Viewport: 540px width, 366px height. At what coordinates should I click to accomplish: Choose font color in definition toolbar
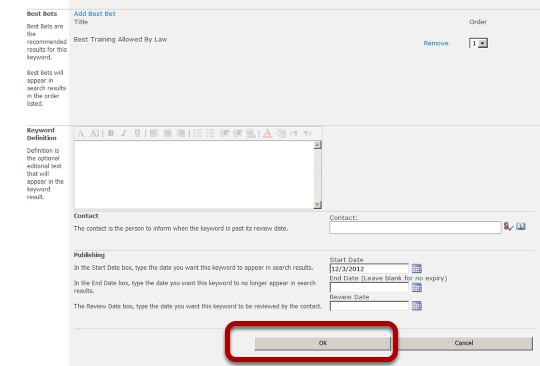coord(267,134)
